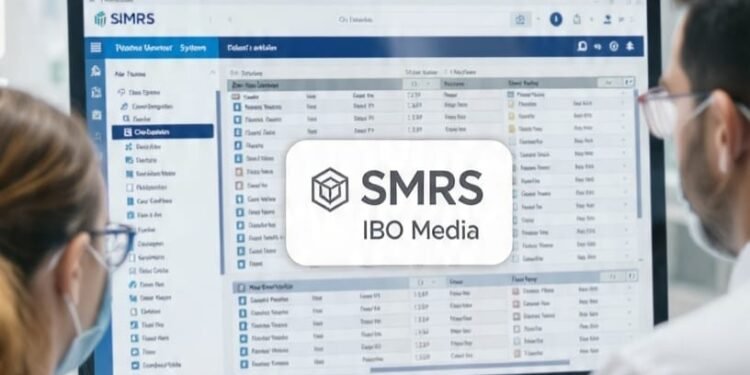Open the user profile icon in the top bar
750x375 pixels.
607,19
